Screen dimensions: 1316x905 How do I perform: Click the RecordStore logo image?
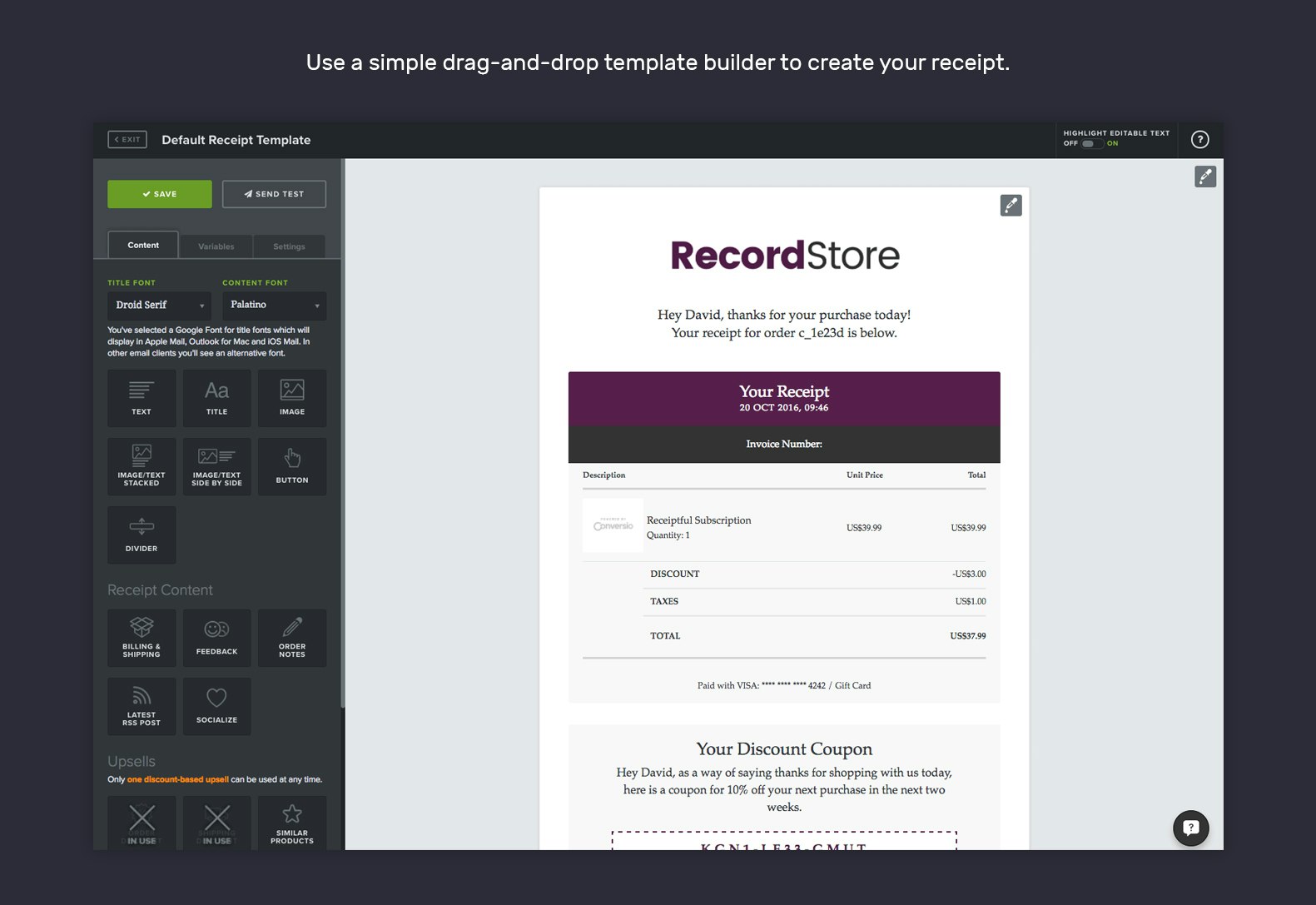[x=784, y=255]
